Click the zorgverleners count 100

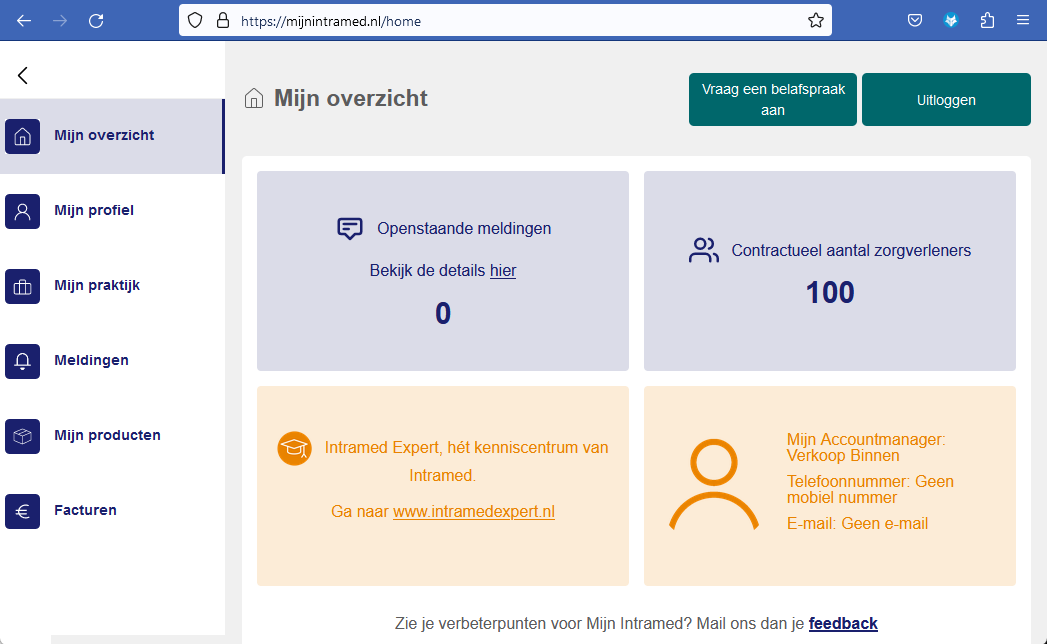830,293
